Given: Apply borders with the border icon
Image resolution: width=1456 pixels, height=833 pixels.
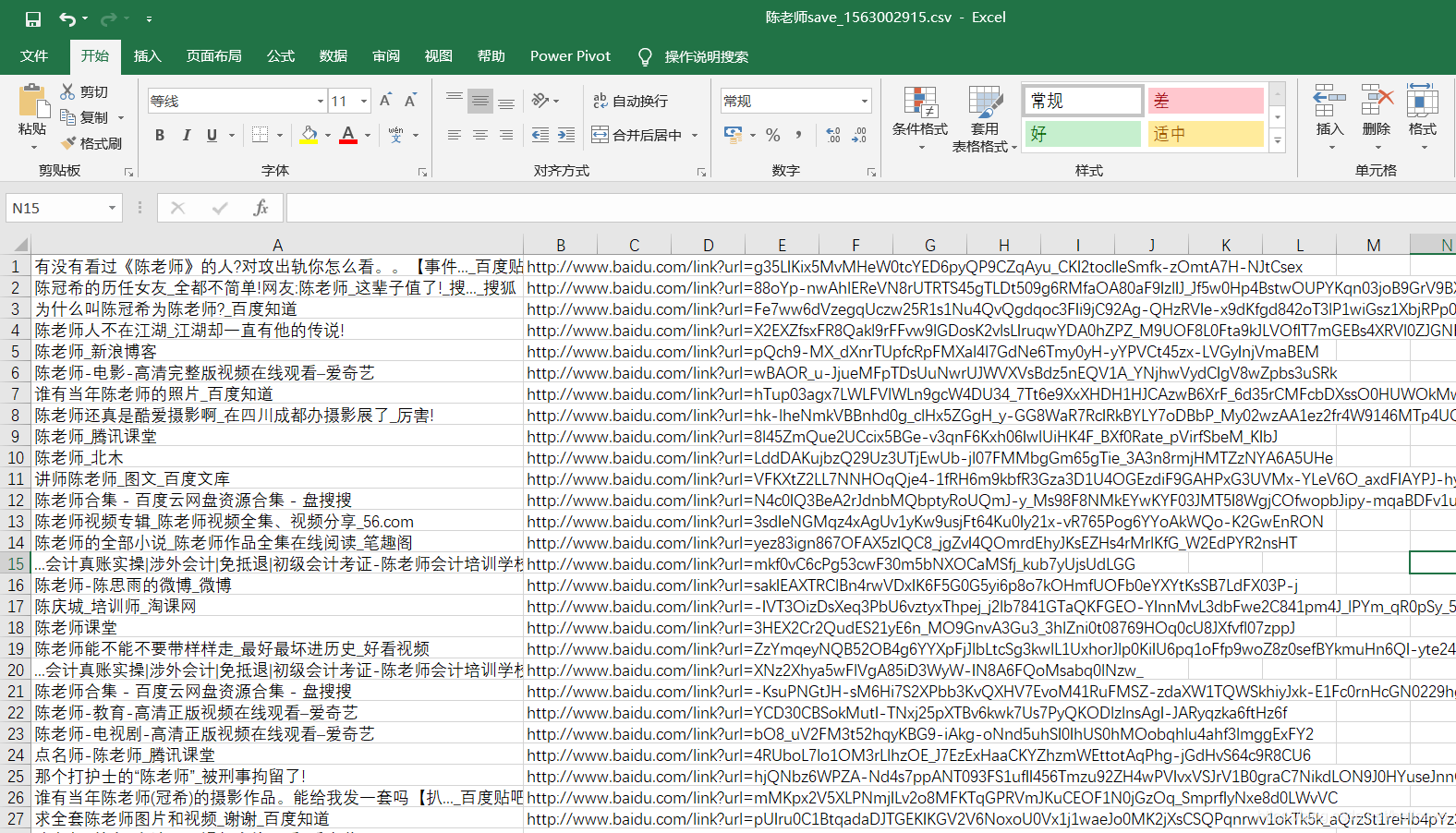Looking at the screenshot, I should [x=261, y=135].
